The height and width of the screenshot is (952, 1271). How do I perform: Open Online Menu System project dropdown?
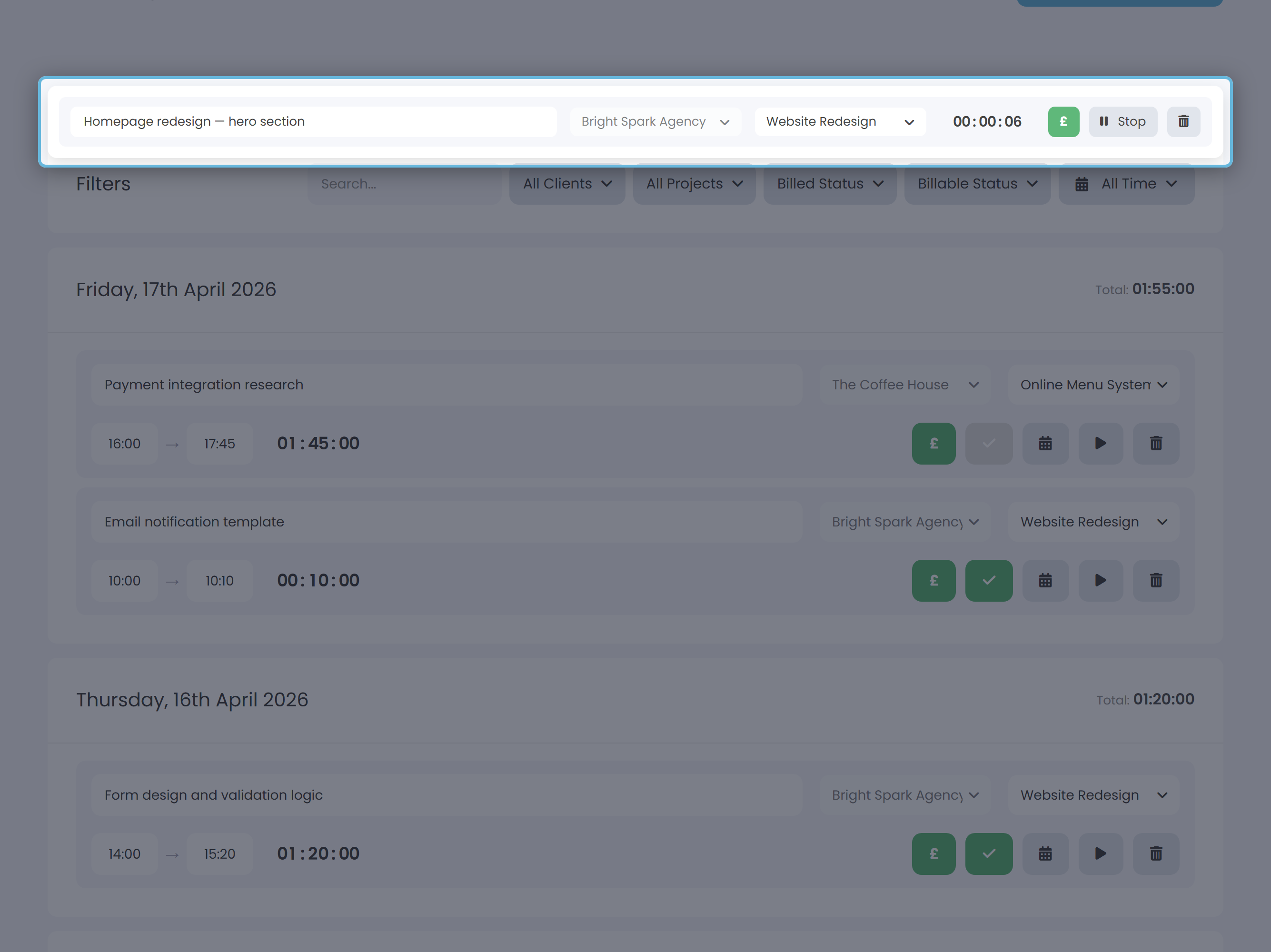pyautogui.click(x=1093, y=384)
